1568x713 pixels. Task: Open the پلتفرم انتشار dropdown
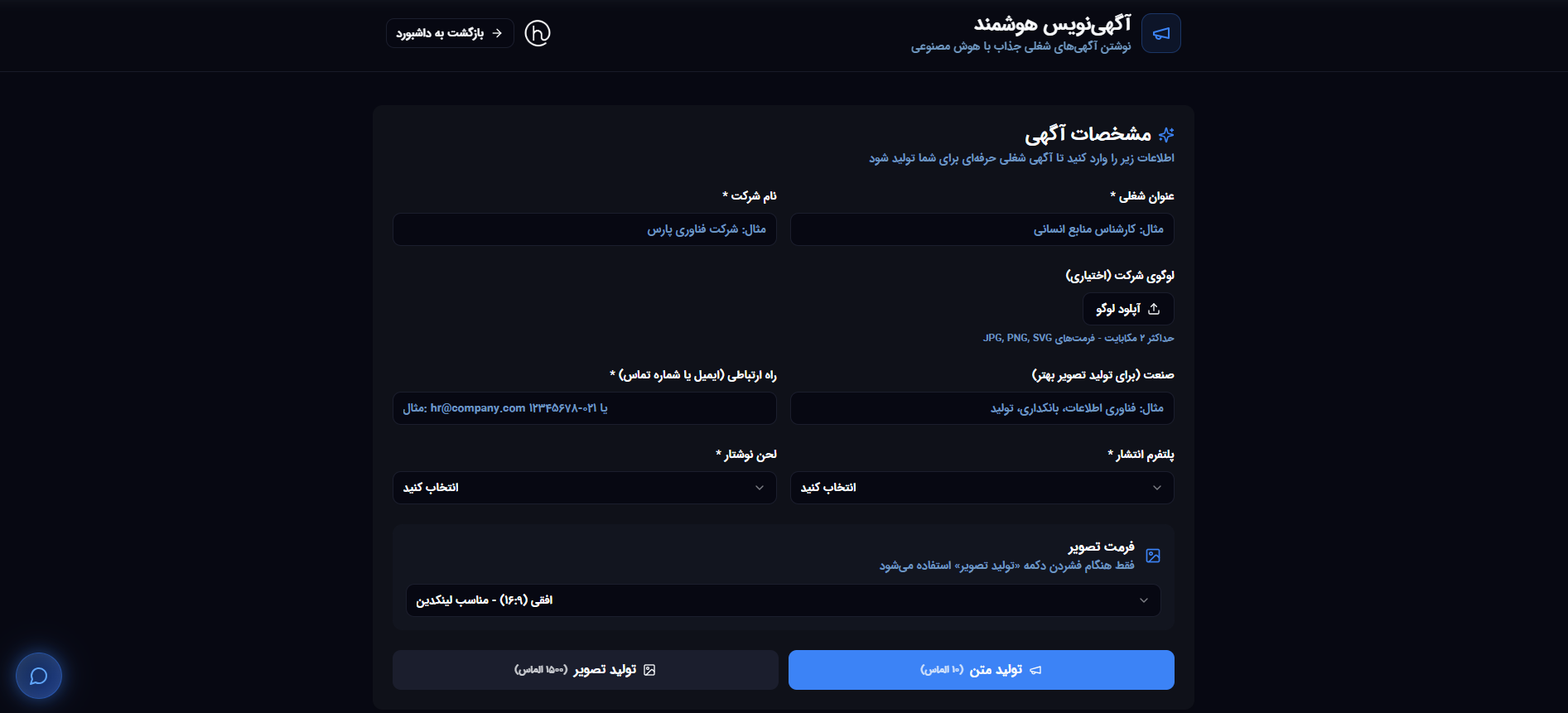pyautogui.click(x=982, y=488)
